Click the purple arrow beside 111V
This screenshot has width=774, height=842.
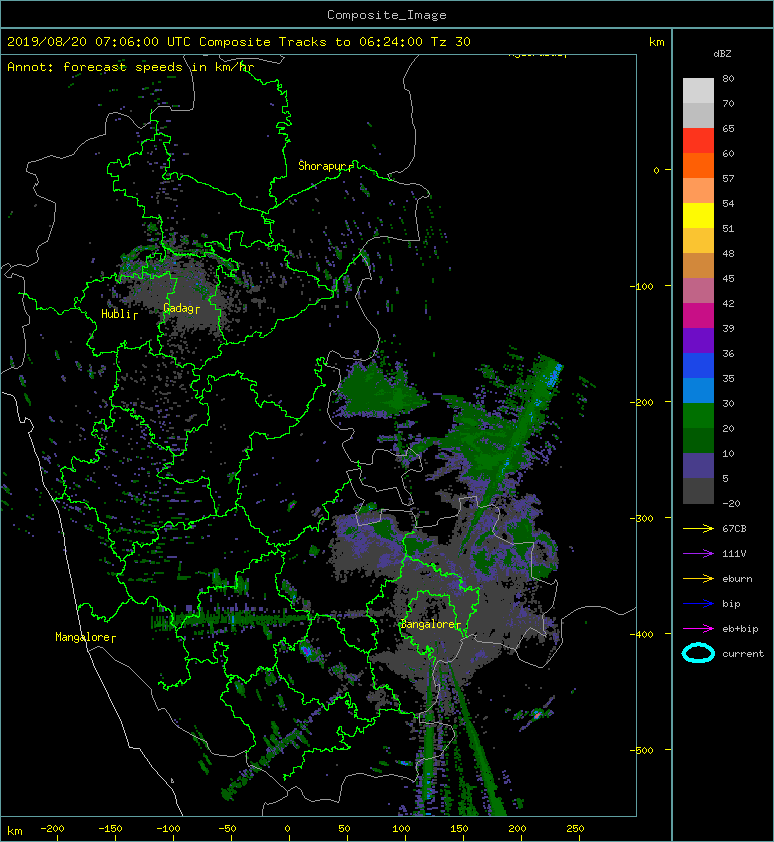(x=698, y=554)
